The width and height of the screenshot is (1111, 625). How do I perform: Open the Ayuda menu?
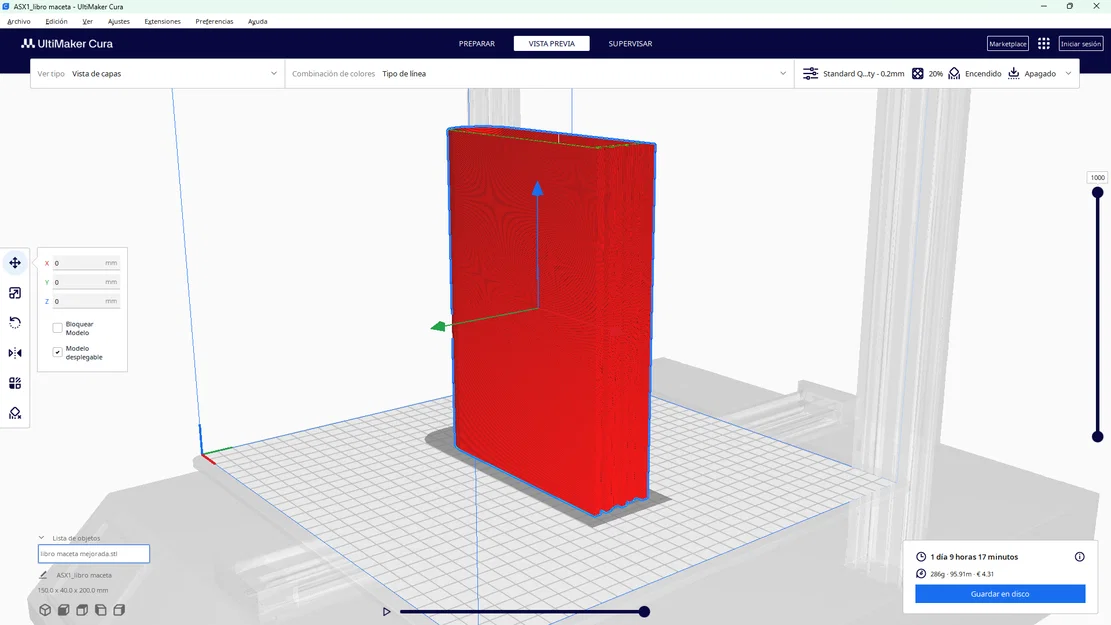[x=258, y=21]
